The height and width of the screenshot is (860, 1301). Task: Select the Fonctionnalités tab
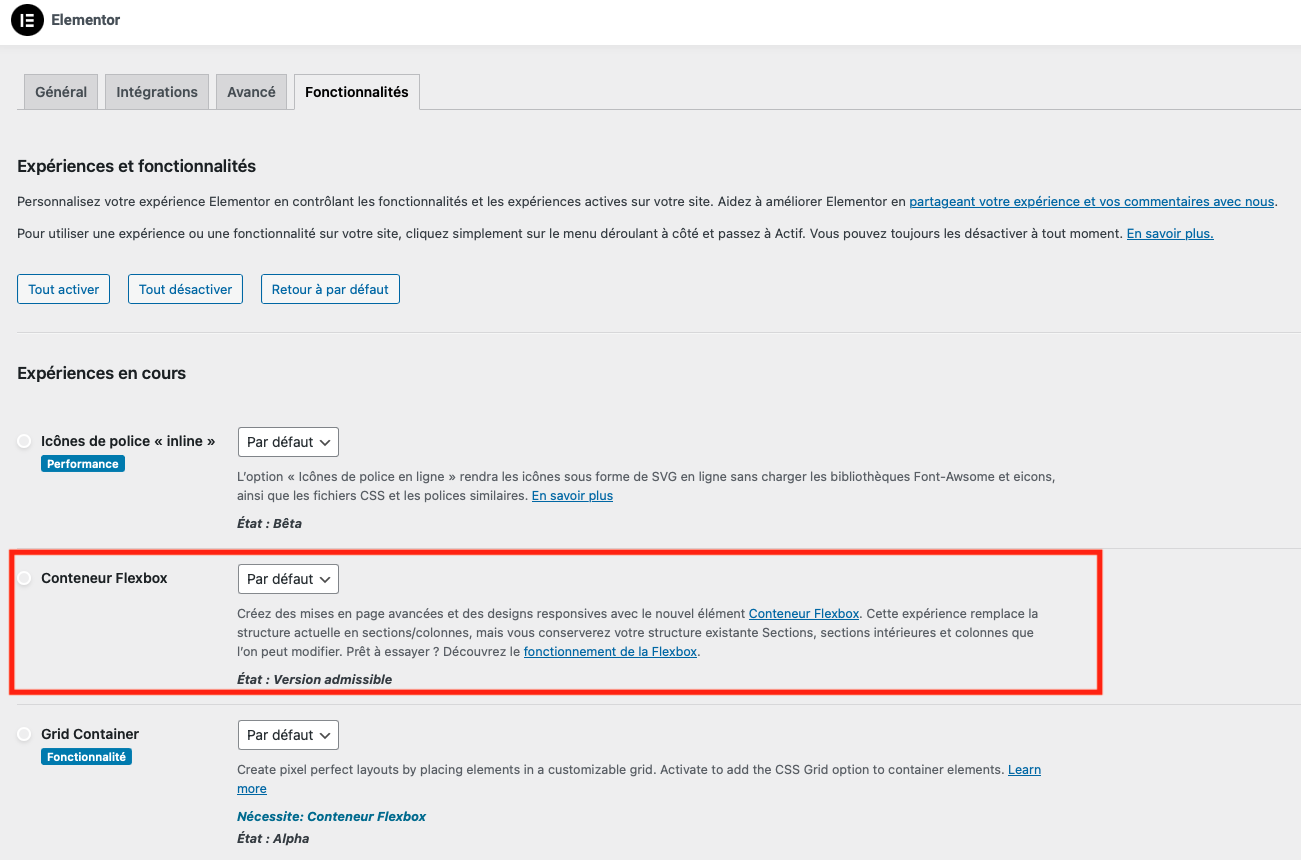point(356,92)
